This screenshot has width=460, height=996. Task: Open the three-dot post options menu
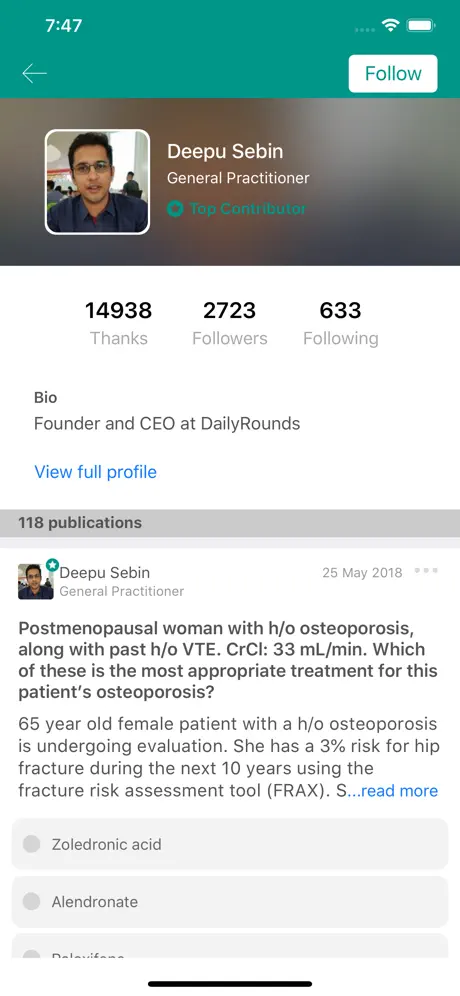[x=426, y=570]
